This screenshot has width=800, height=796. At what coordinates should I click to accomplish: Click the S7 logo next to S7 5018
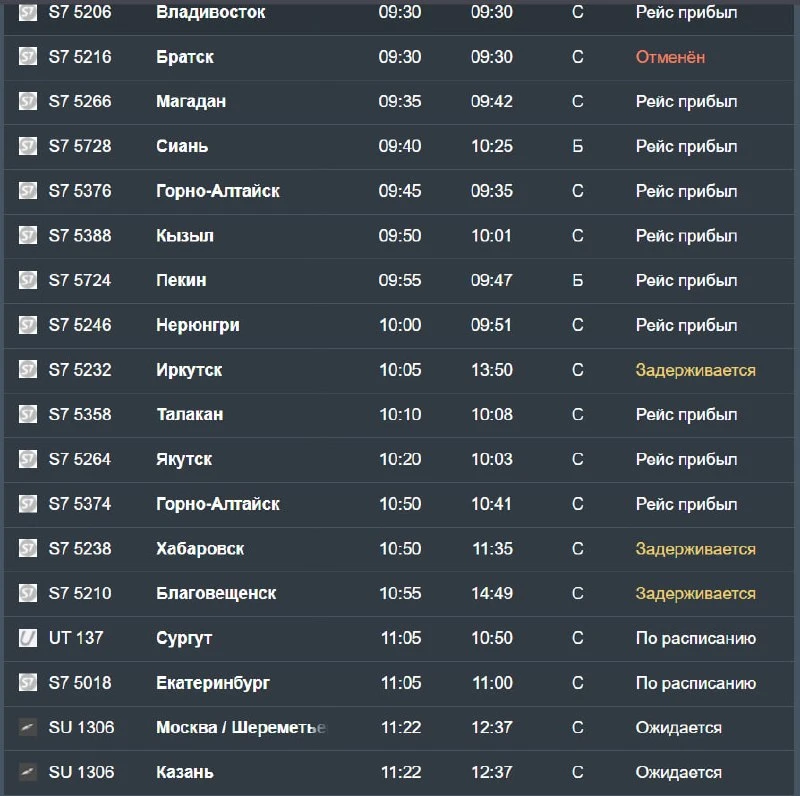[x=28, y=682]
